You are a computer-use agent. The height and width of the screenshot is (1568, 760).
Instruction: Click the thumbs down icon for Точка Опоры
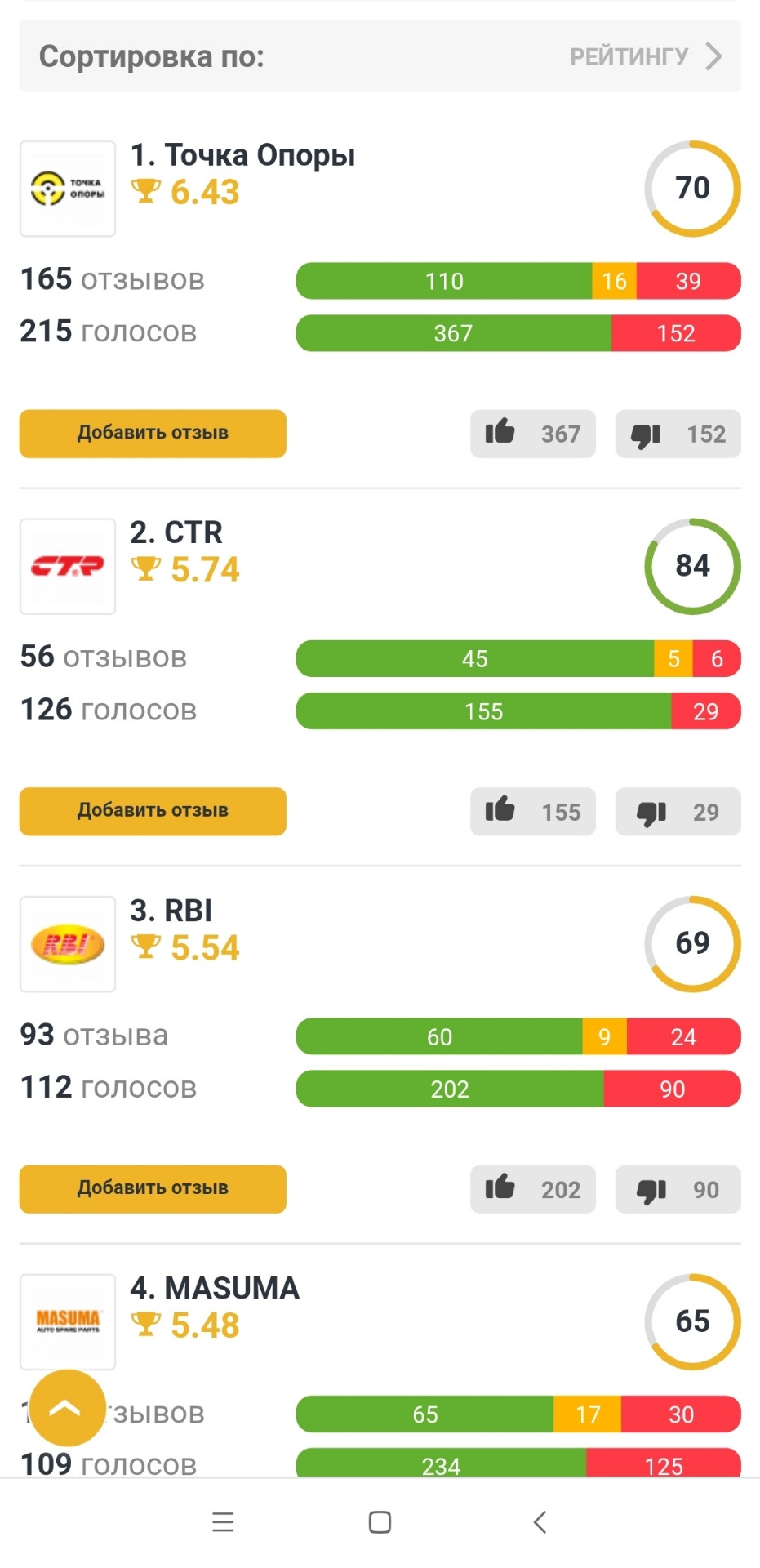click(x=647, y=434)
